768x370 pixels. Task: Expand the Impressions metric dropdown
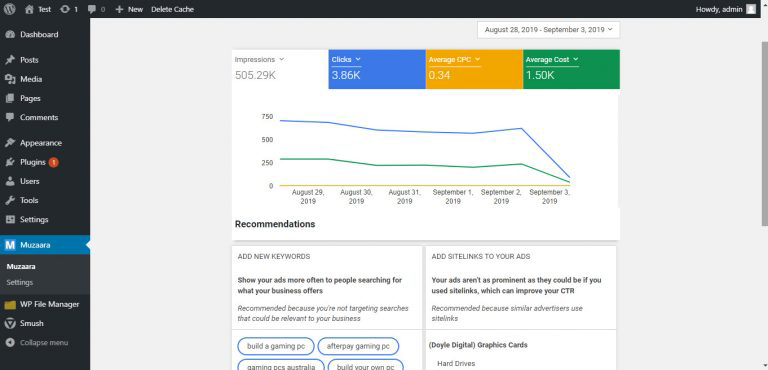[x=282, y=59]
